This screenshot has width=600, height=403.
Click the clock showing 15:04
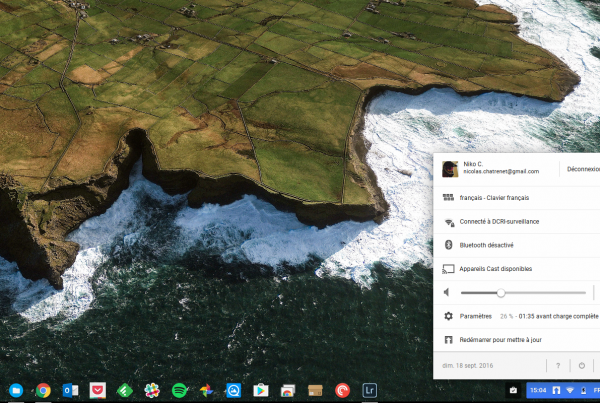[x=538, y=390]
